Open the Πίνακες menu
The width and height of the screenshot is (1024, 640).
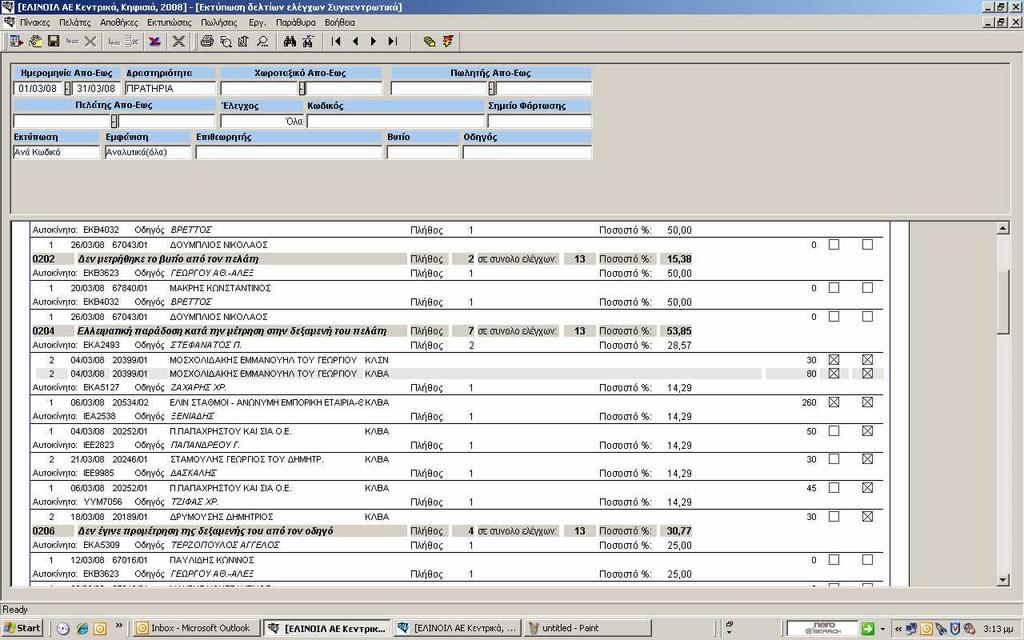click(35, 22)
